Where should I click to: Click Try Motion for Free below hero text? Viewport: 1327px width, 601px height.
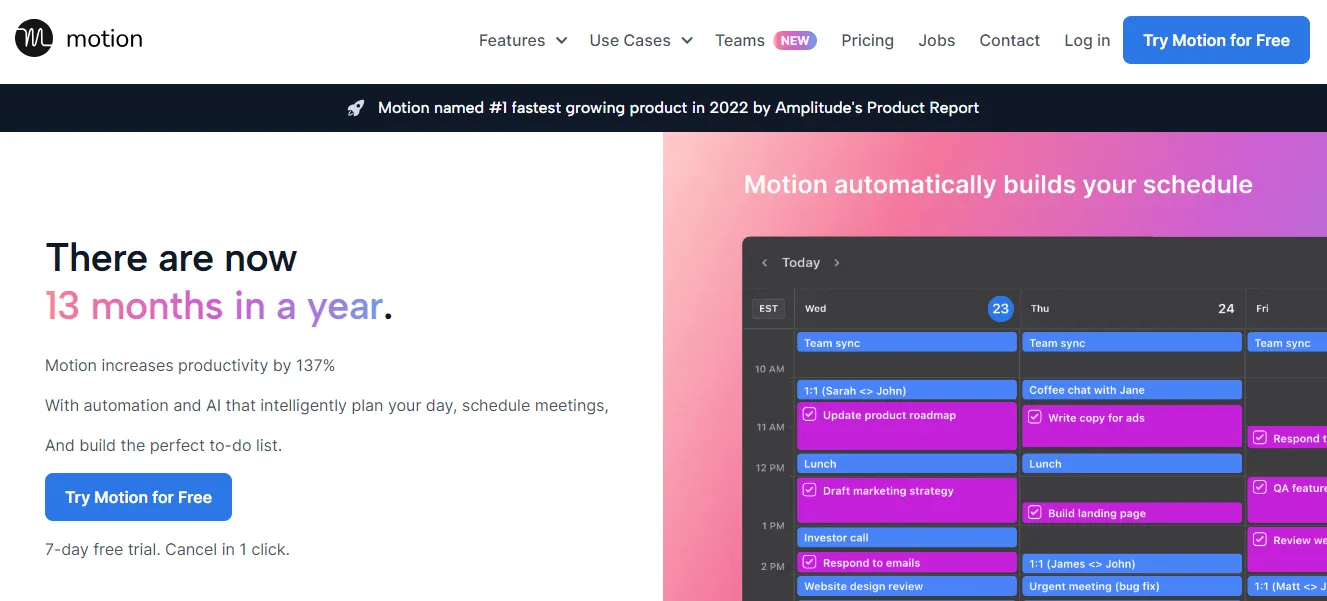click(138, 497)
